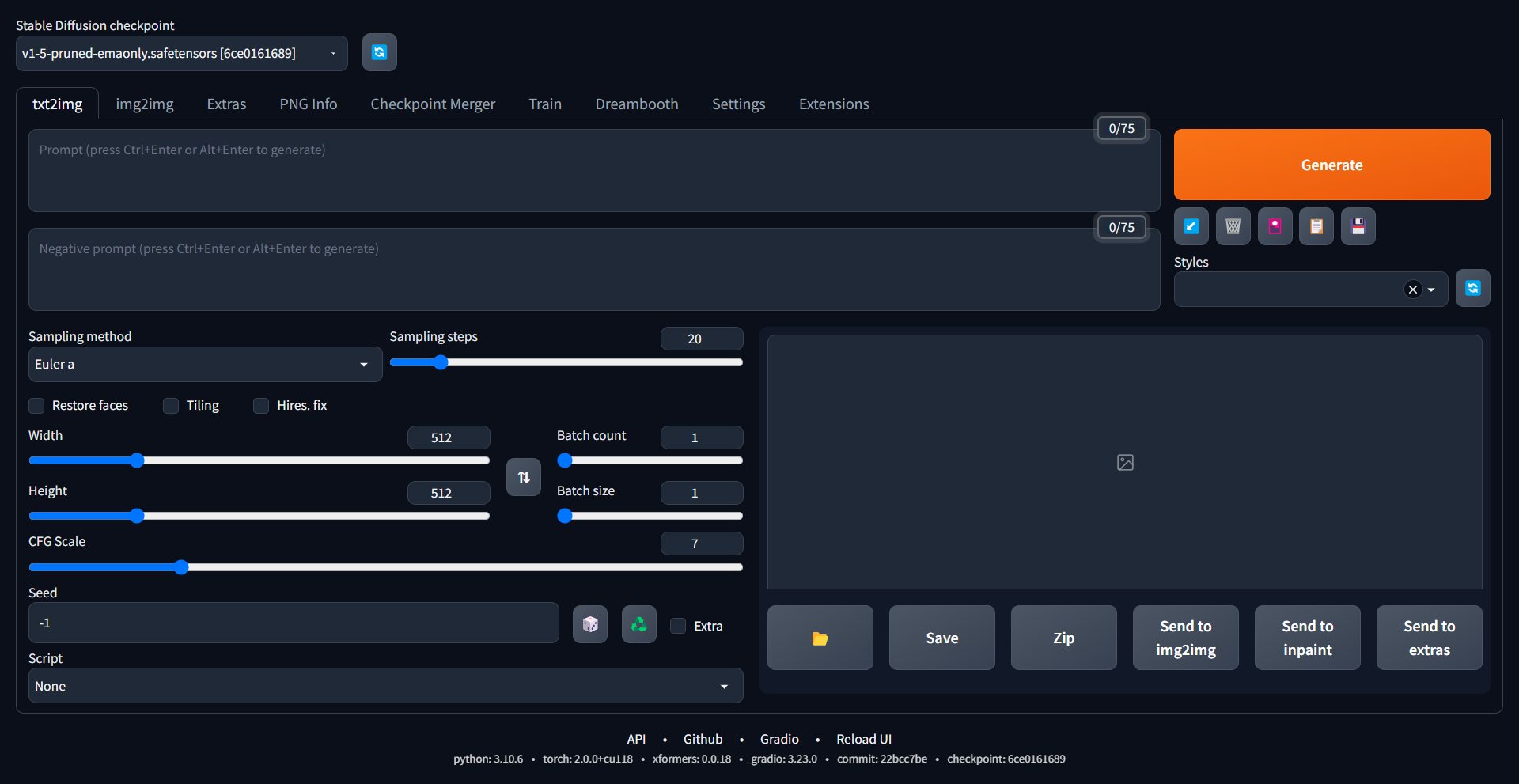Viewport: 1519px width, 784px height.
Task: Check the Extra seed options box
Action: click(x=677, y=625)
